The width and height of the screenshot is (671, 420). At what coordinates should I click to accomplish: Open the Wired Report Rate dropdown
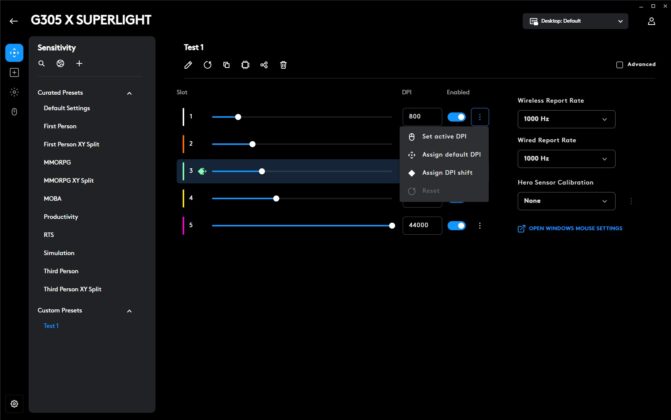(566, 158)
